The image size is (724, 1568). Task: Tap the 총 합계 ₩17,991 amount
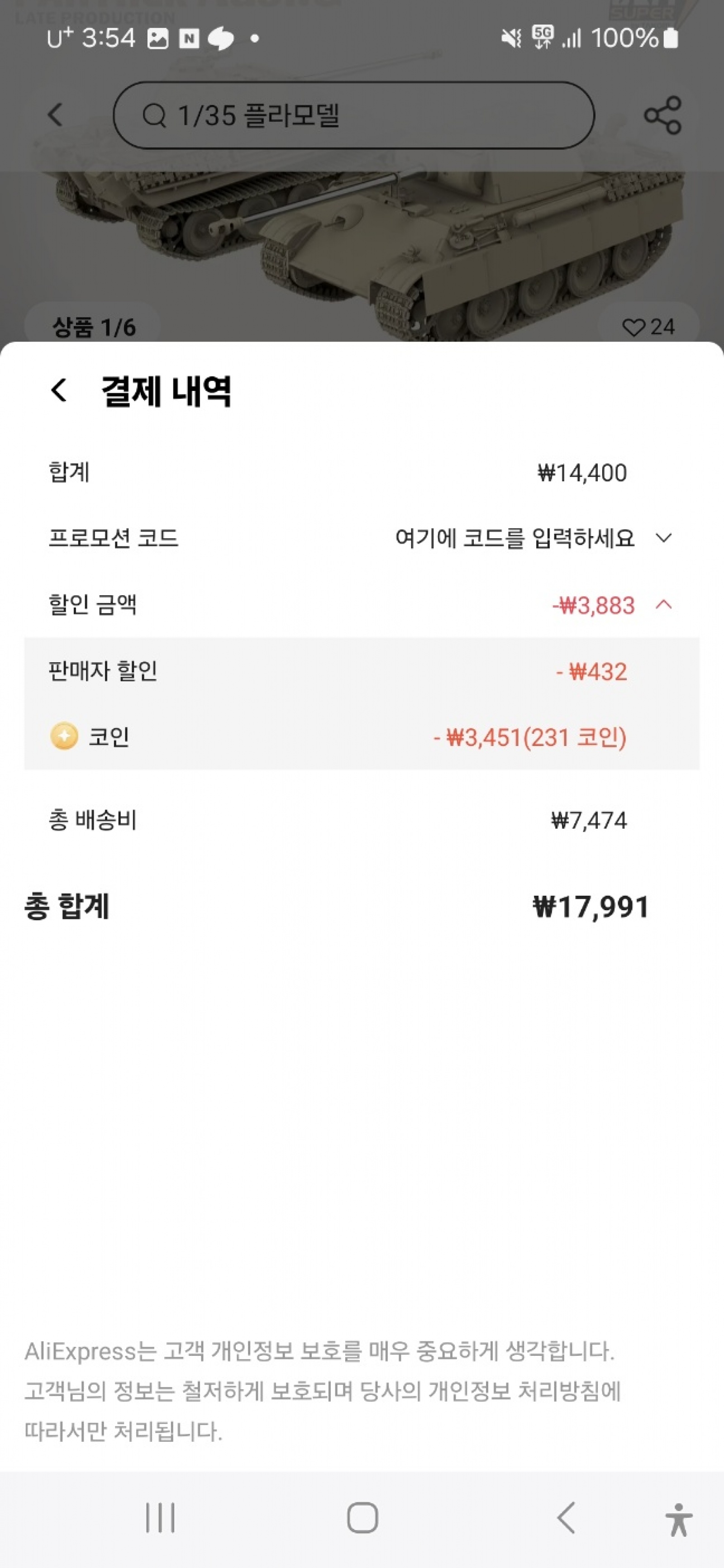[x=590, y=906]
